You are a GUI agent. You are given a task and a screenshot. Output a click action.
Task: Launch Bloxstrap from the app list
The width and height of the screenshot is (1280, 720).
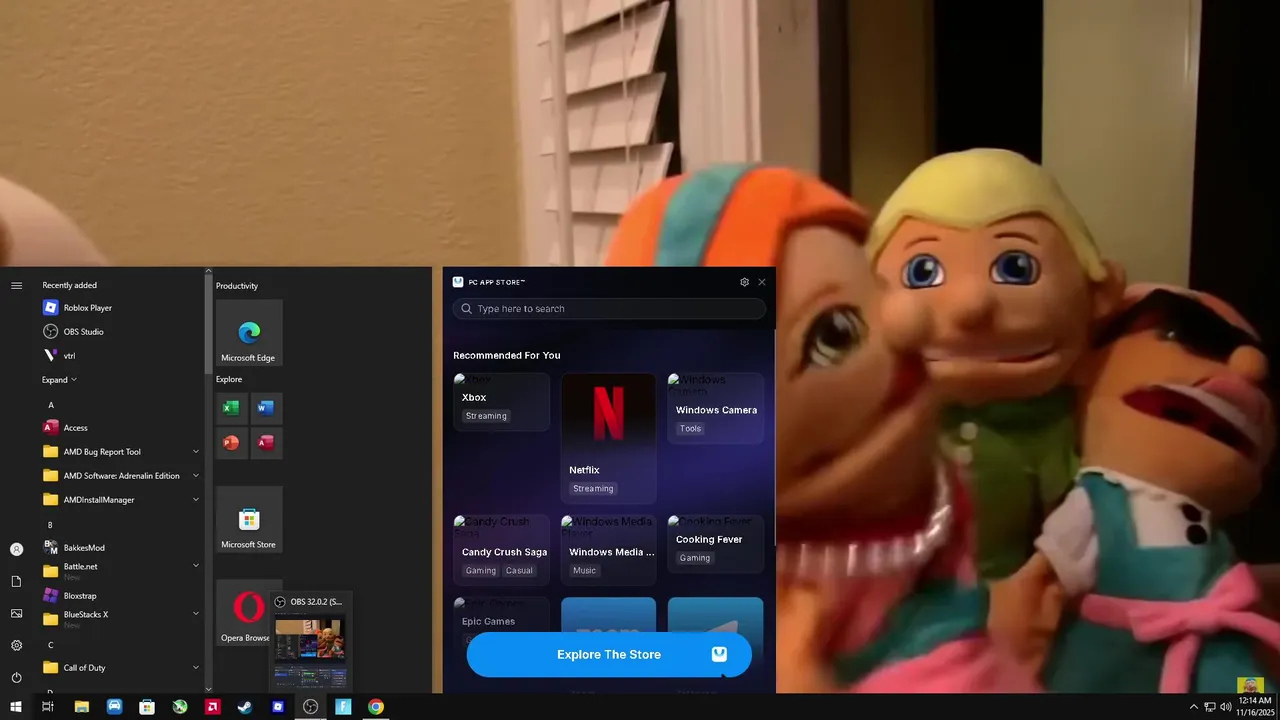click(120, 596)
